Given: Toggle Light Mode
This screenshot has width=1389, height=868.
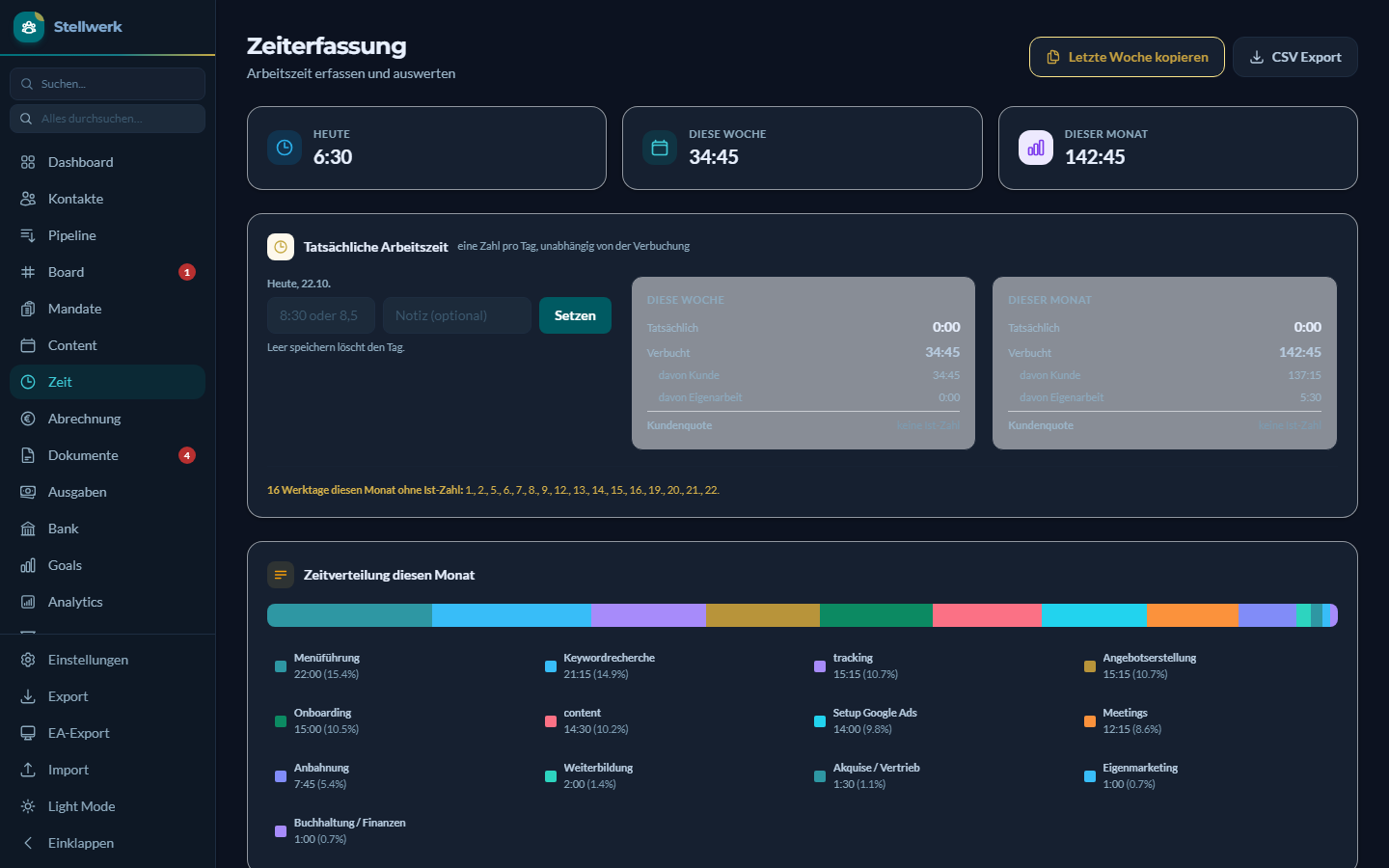Looking at the screenshot, I should 107,806.
